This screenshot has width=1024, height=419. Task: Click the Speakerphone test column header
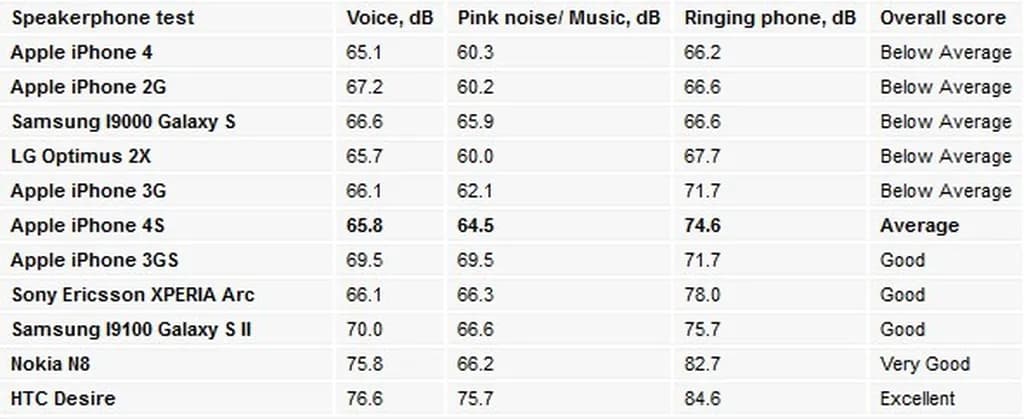click(x=103, y=18)
